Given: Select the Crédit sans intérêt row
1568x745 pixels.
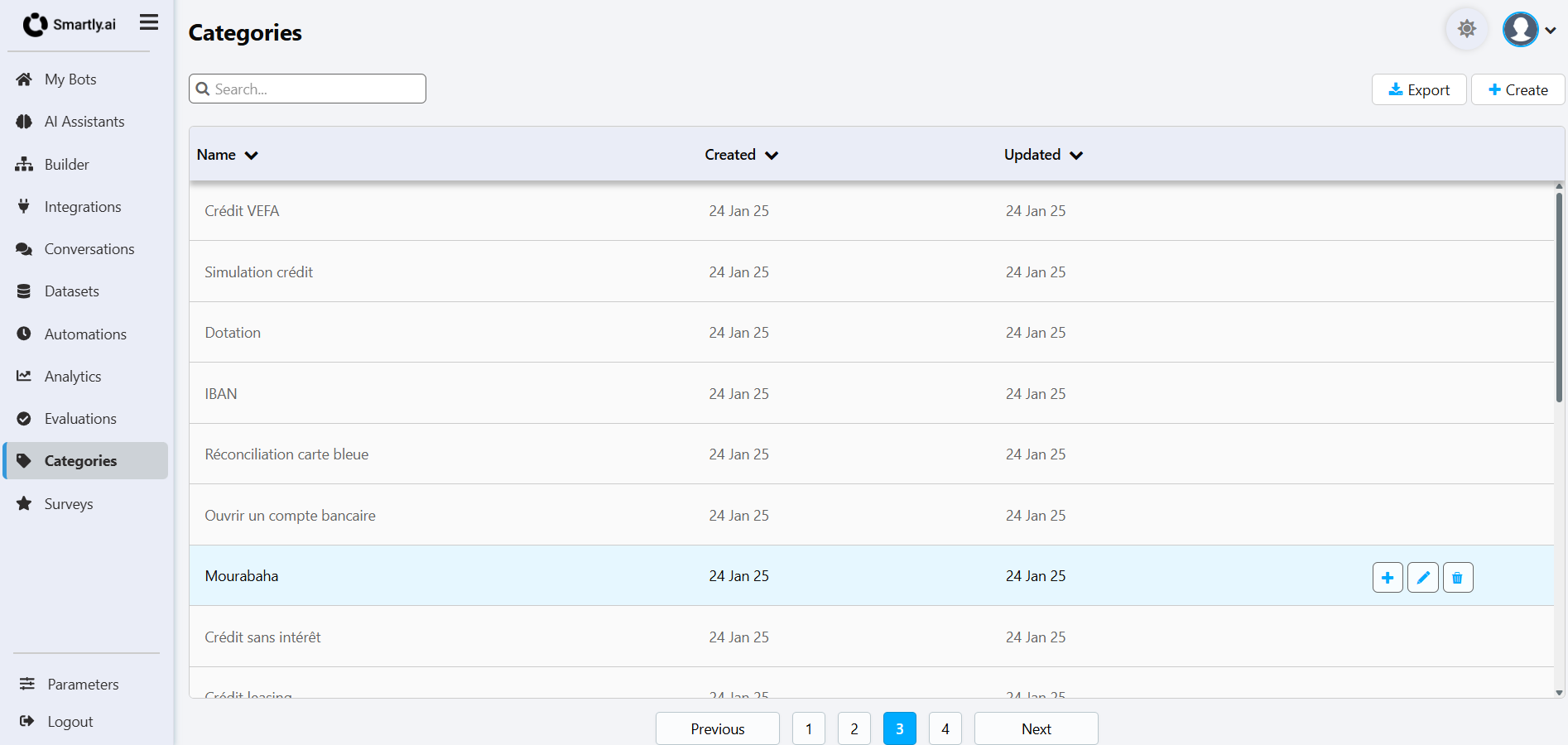Looking at the screenshot, I should click(872, 637).
